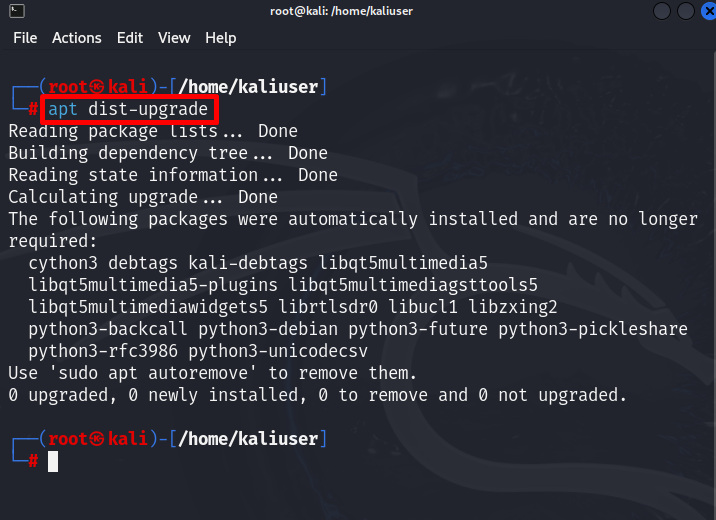Click the minimize window circle button
The width and height of the screenshot is (716, 520).
point(662,11)
